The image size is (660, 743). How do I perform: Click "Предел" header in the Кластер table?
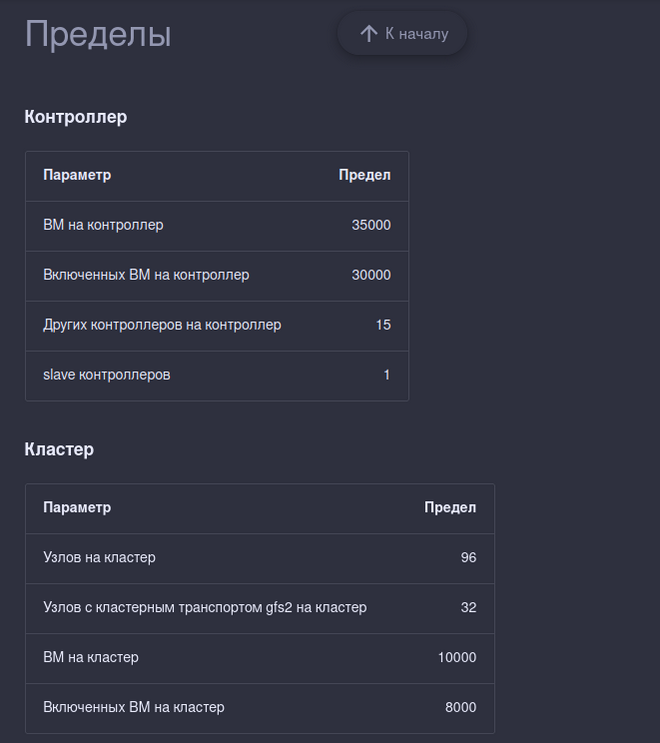pyautogui.click(x=450, y=508)
